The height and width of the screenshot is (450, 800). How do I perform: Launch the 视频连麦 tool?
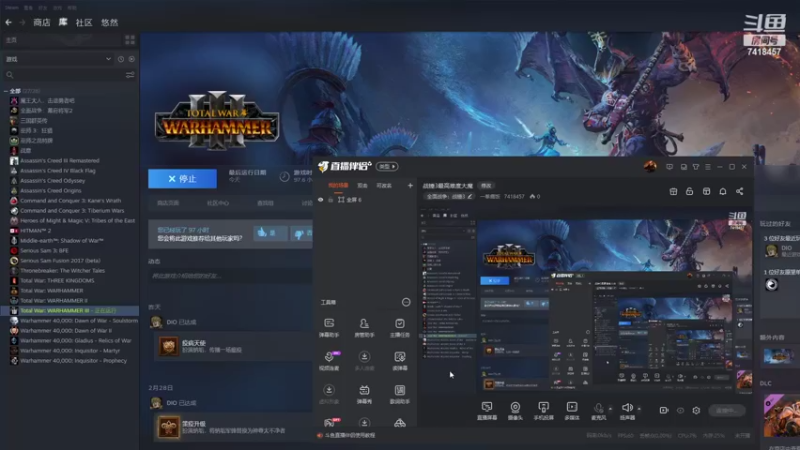329,360
